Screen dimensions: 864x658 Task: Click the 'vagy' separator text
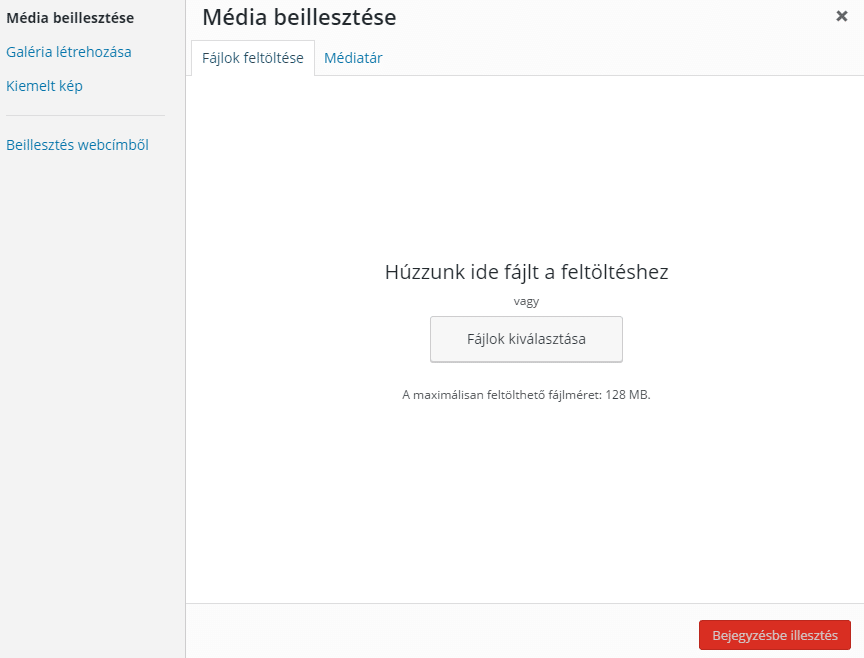coord(526,300)
